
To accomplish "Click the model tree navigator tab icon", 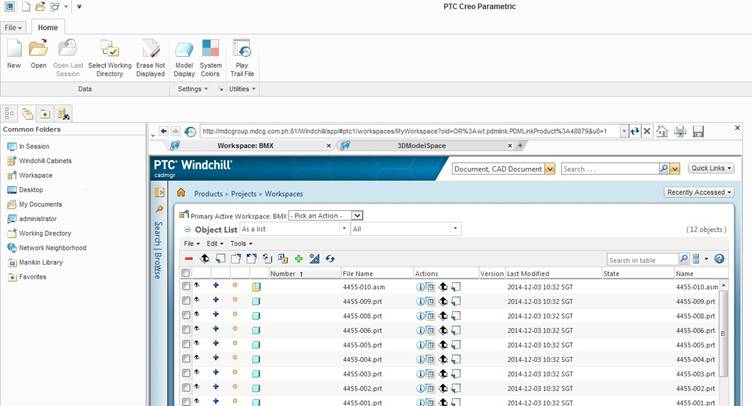I will coord(9,114).
